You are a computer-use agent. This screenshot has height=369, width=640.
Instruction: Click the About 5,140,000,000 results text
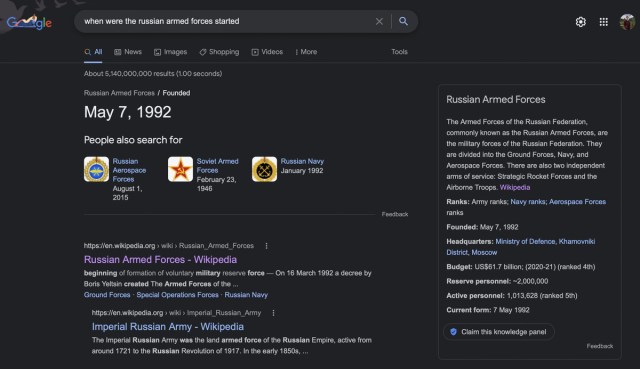point(153,73)
